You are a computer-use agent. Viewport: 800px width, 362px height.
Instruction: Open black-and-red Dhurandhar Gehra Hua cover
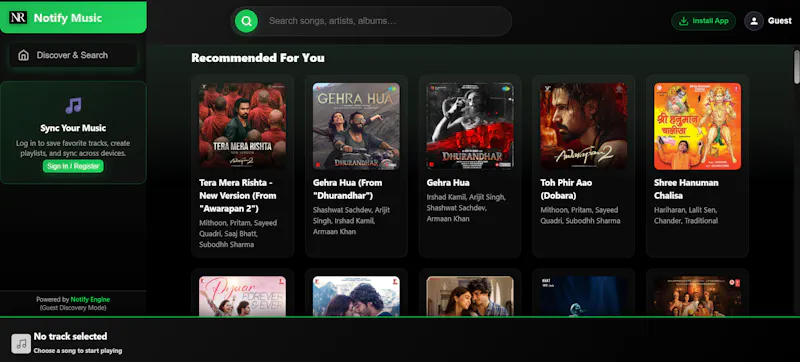[x=470, y=126]
